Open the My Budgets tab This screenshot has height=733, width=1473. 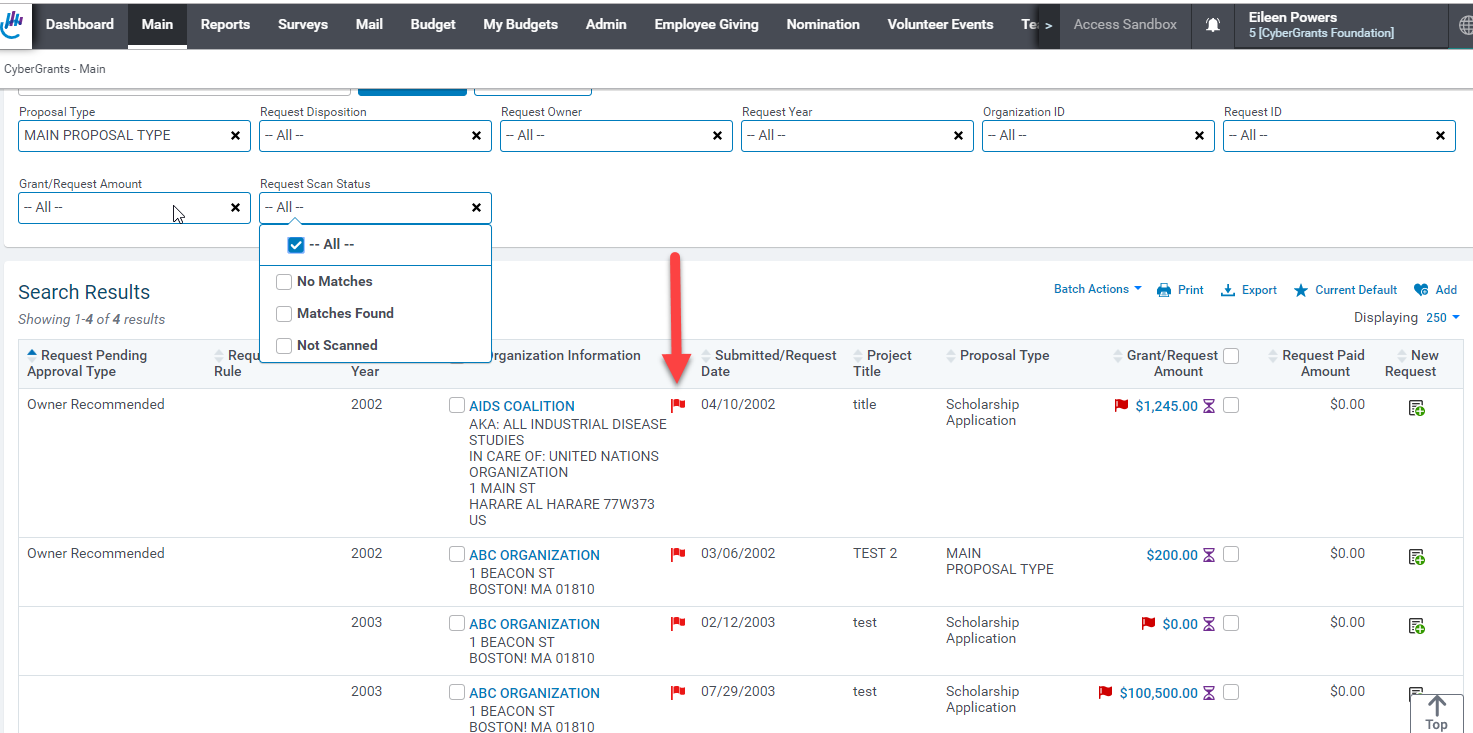pos(521,25)
